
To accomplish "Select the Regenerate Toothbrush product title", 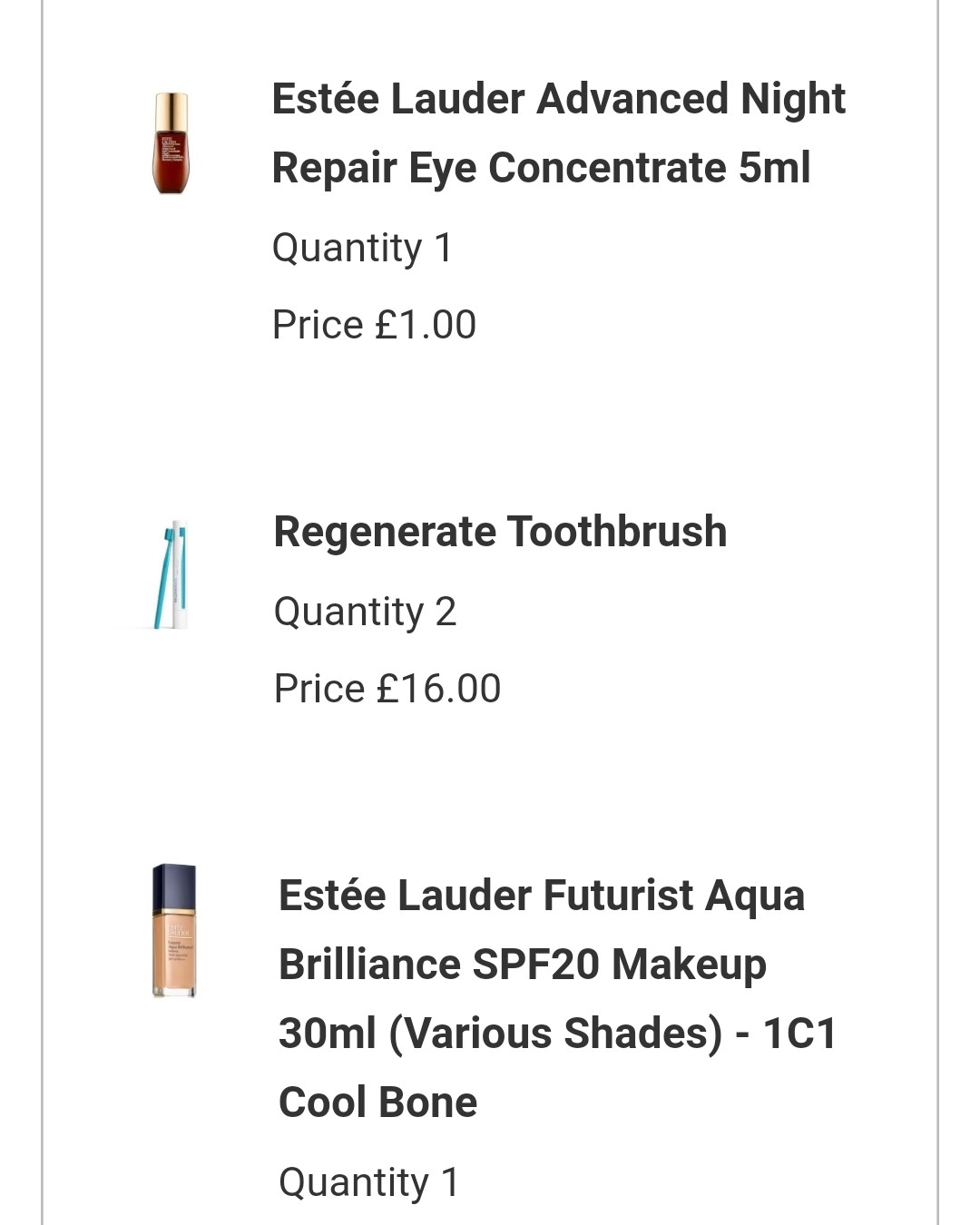I will (x=500, y=532).
